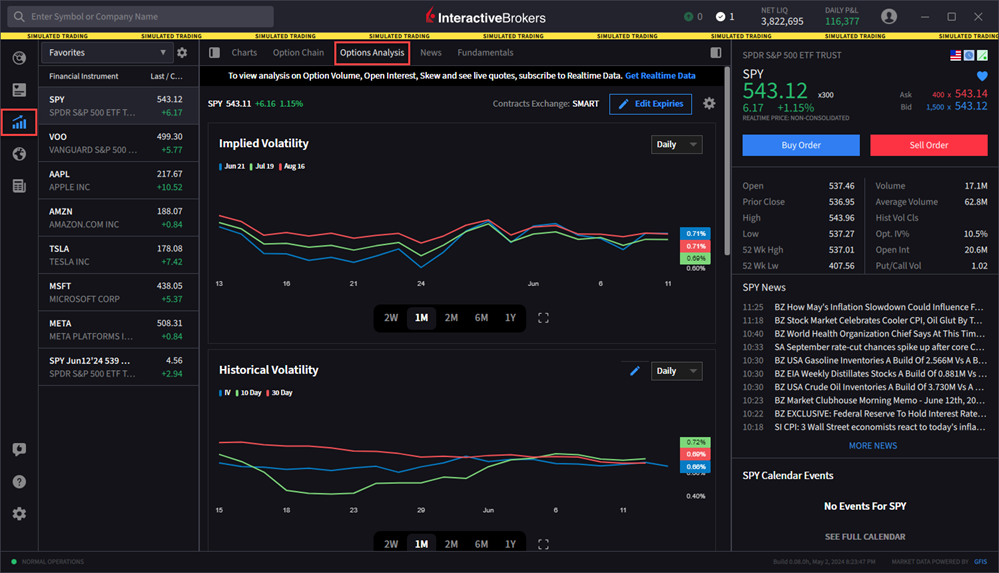Open the settings gear in left sidebar

[19, 514]
